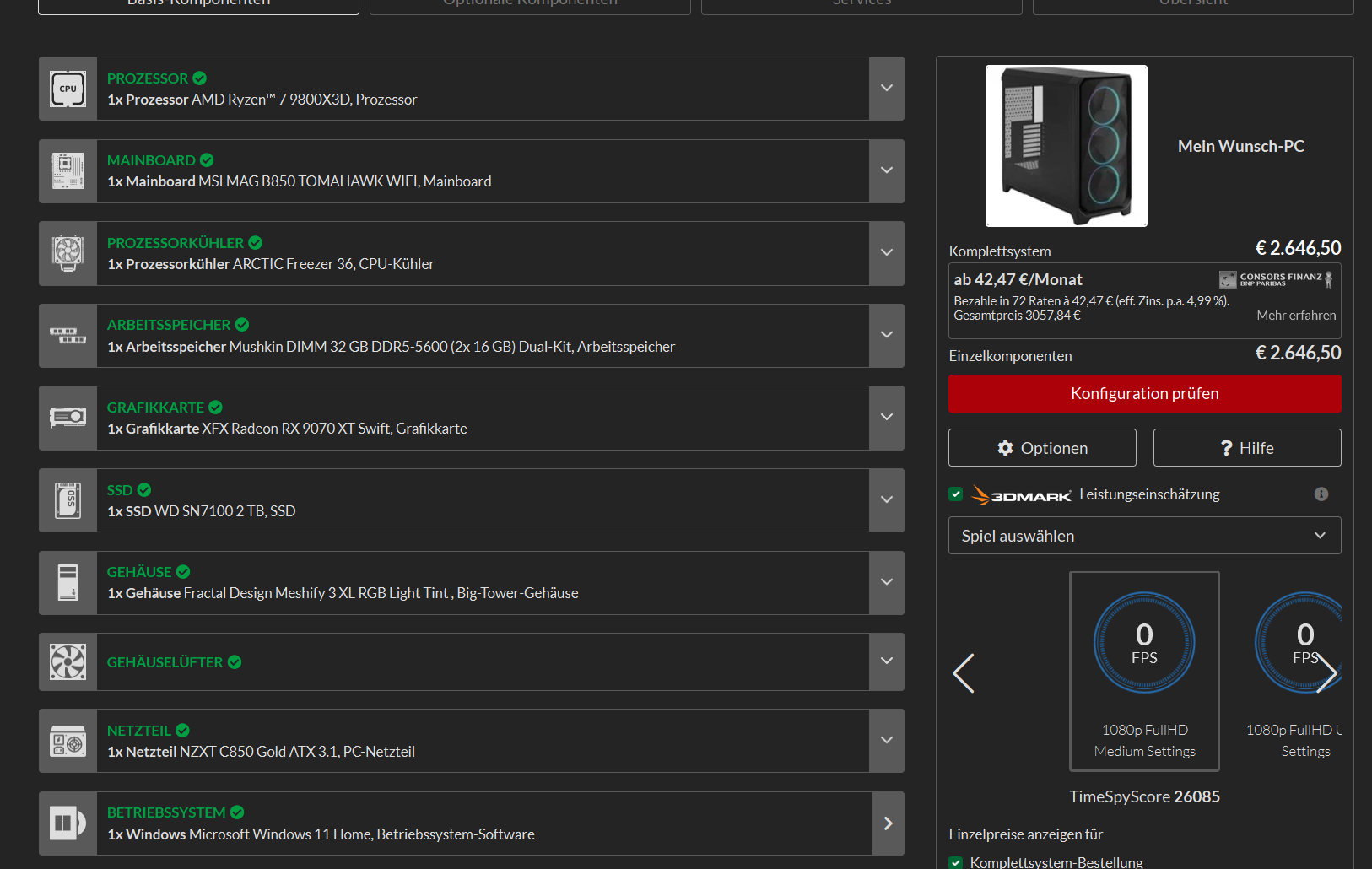Click the info icon beside Leistungseinschätzung

(1321, 494)
